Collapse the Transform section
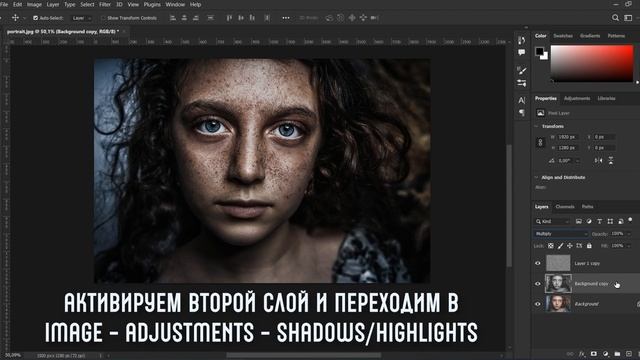The image size is (640, 360). 536,127
